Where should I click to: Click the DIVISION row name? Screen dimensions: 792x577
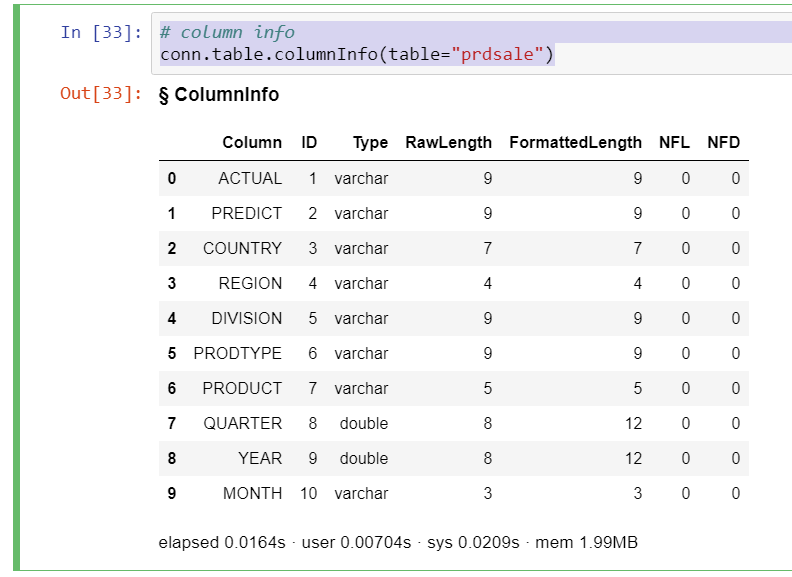(x=246, y=318)
